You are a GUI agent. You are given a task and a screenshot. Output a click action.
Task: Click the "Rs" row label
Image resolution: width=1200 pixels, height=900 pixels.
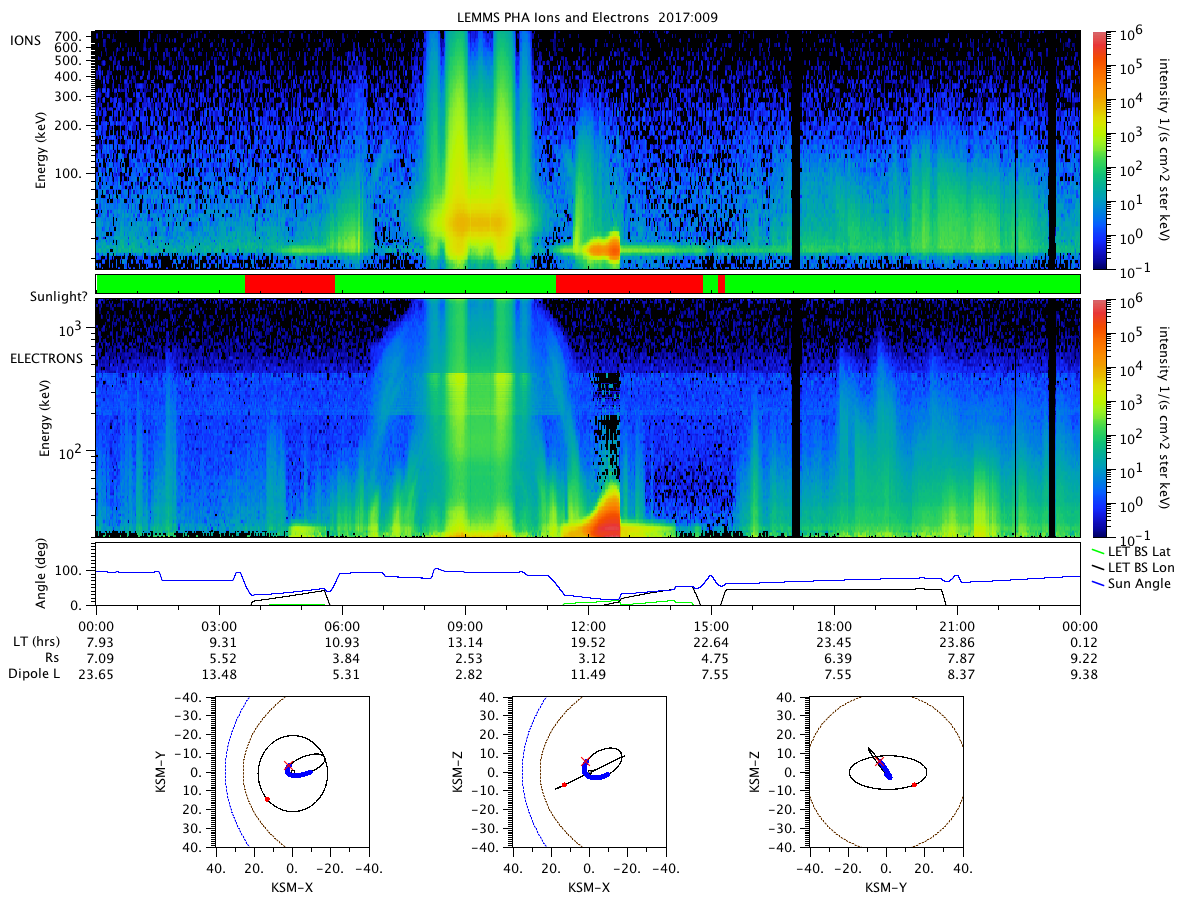[54, 658]
